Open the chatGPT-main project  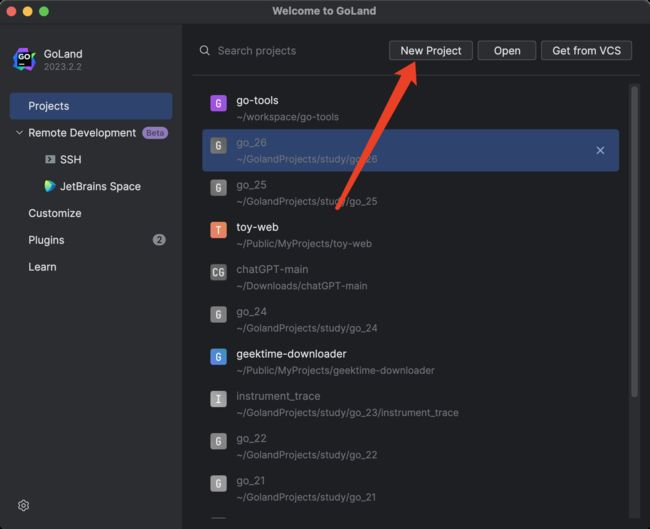tap(410, 277)
